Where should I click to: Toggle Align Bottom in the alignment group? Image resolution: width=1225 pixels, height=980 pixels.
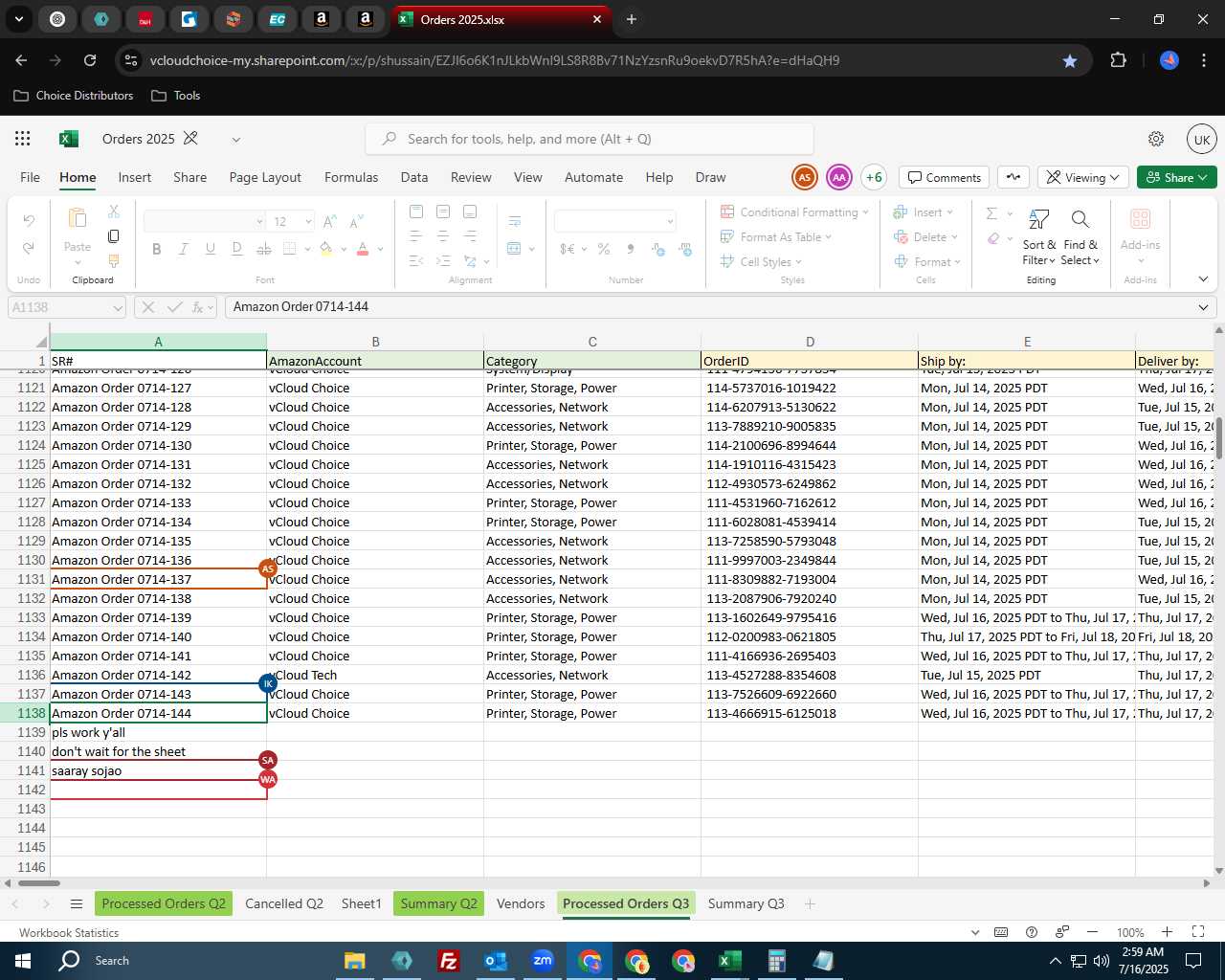pyautogui.click(x=470, y=212)
